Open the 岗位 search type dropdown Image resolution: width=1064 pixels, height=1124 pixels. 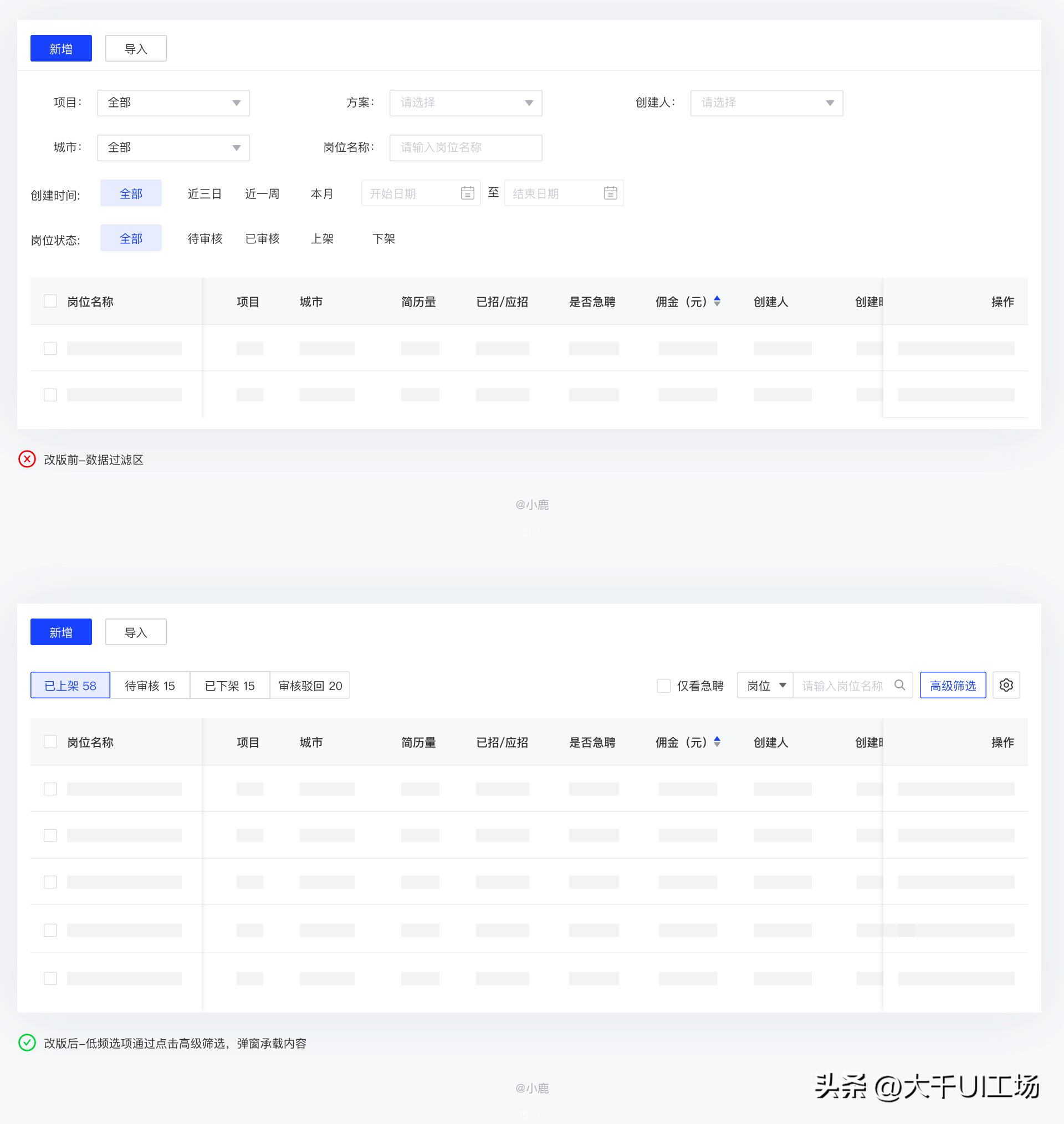click(x=766, y=686)
